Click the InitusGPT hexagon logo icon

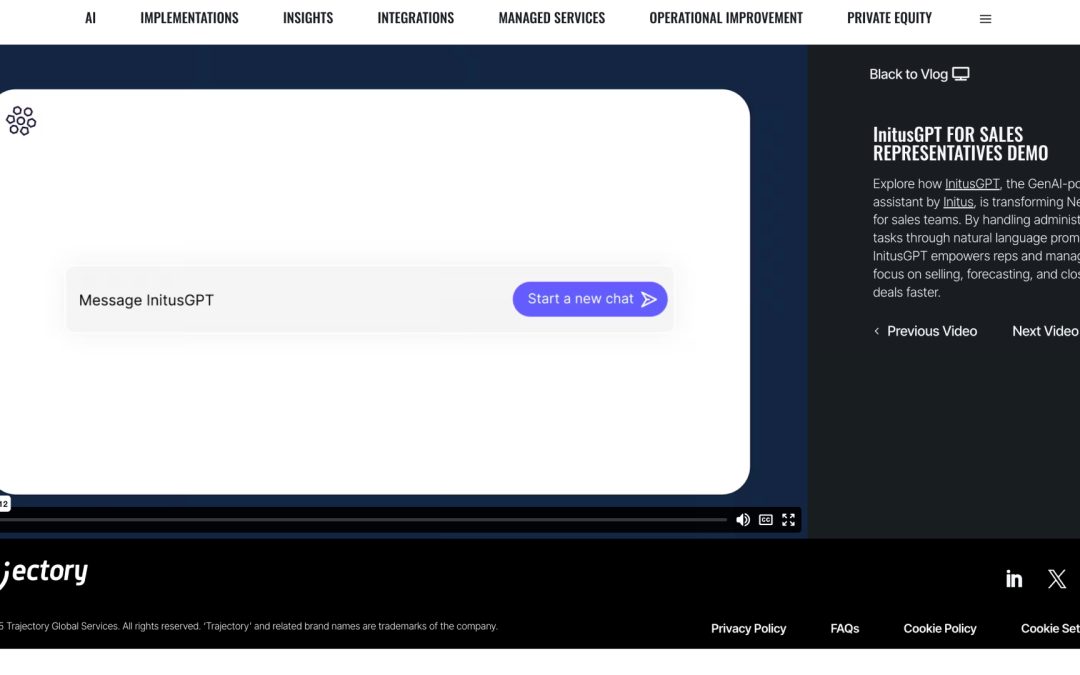[x=21, y=121]
